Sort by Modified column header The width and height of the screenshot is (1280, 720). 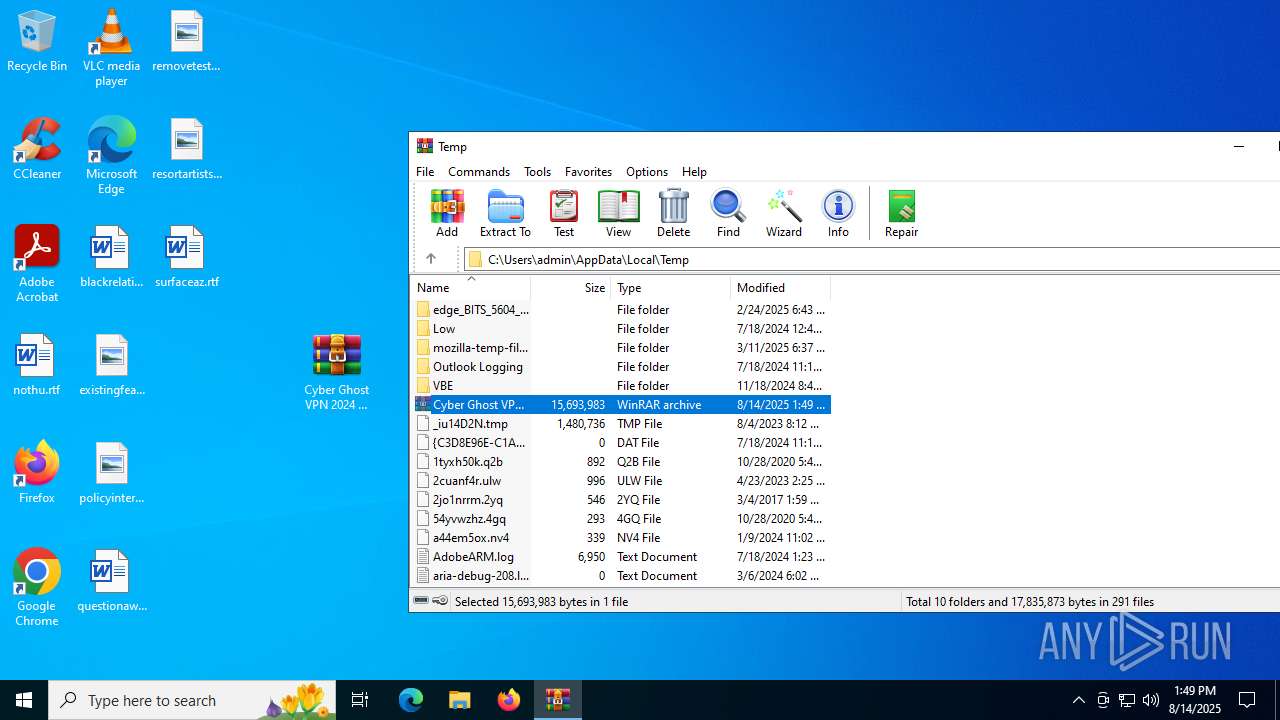click(x=781, y=287)
